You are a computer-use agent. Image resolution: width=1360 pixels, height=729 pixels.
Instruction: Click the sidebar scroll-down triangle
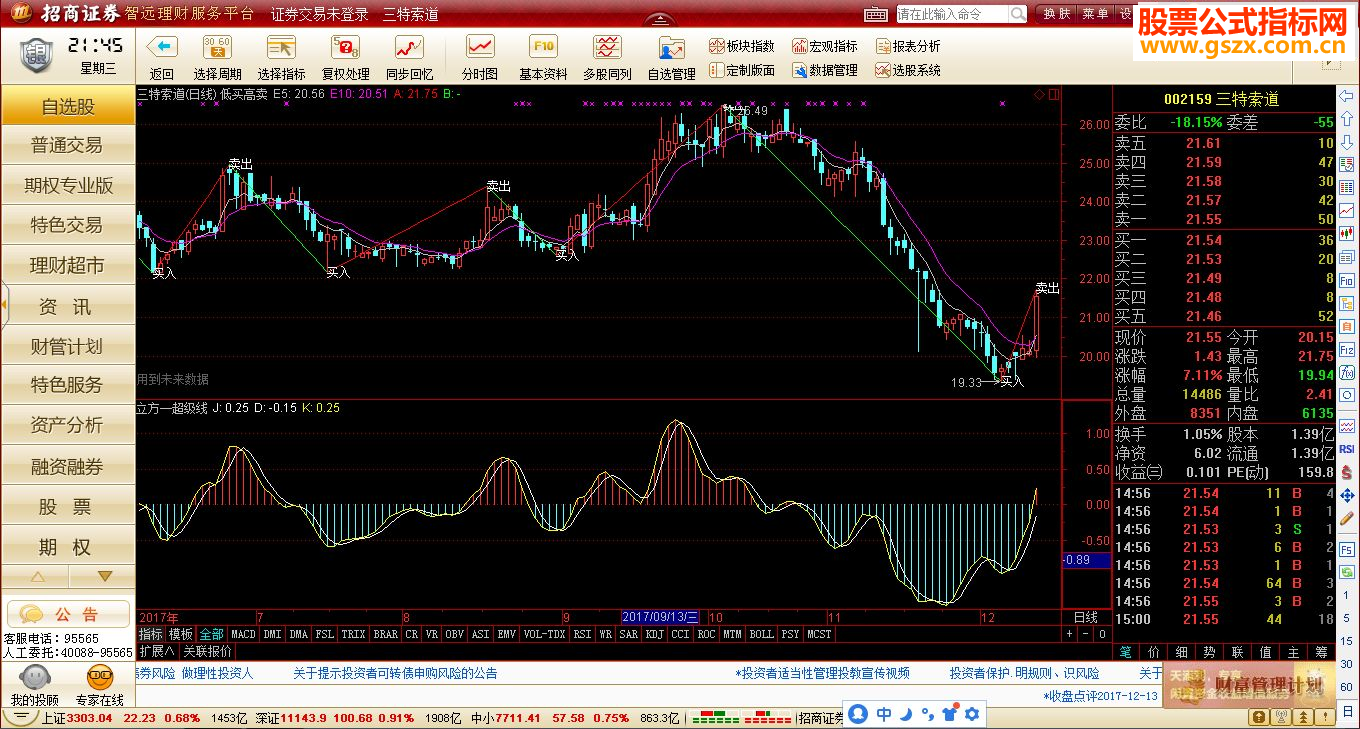coord(104,577)
